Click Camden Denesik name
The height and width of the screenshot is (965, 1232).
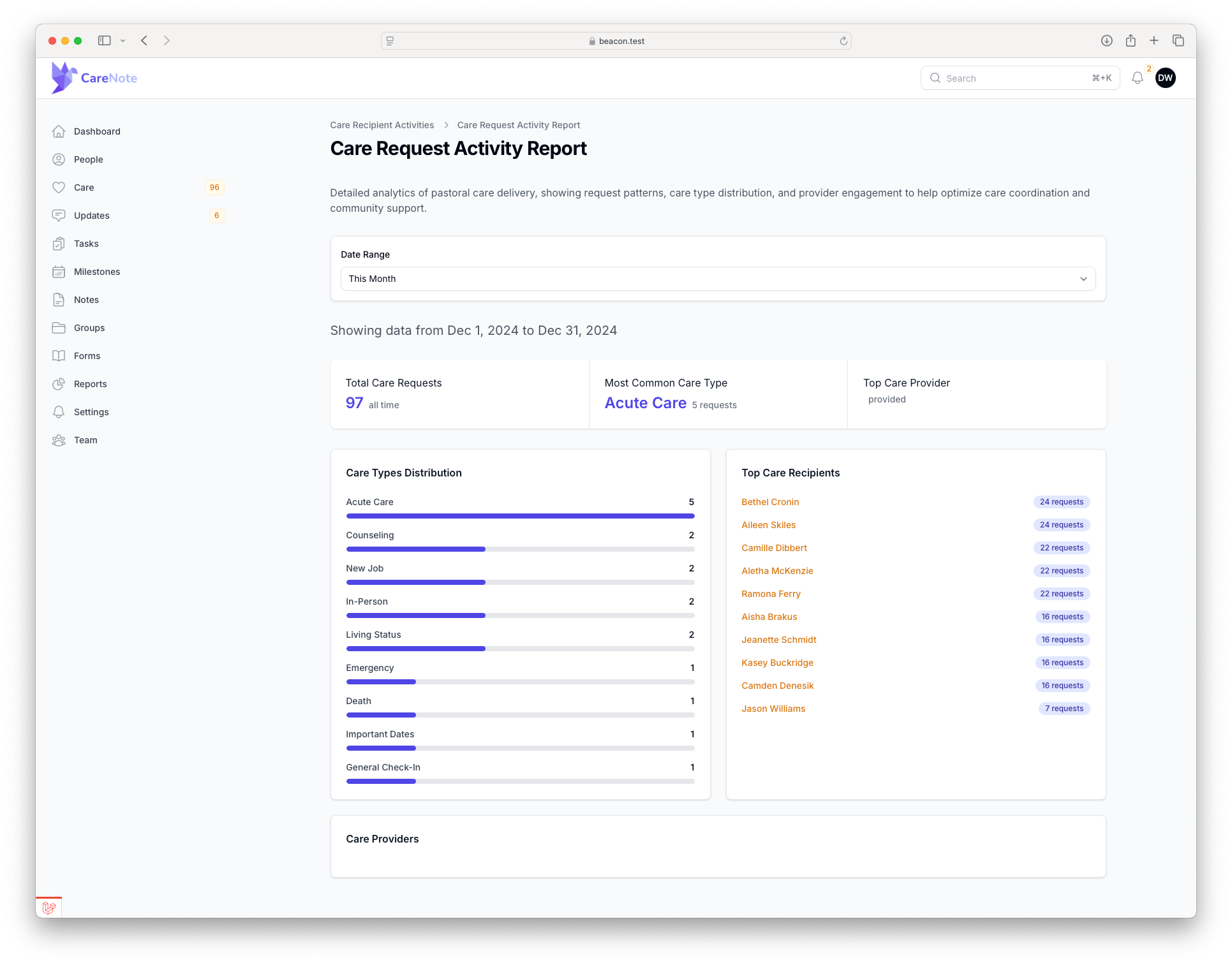777,686
